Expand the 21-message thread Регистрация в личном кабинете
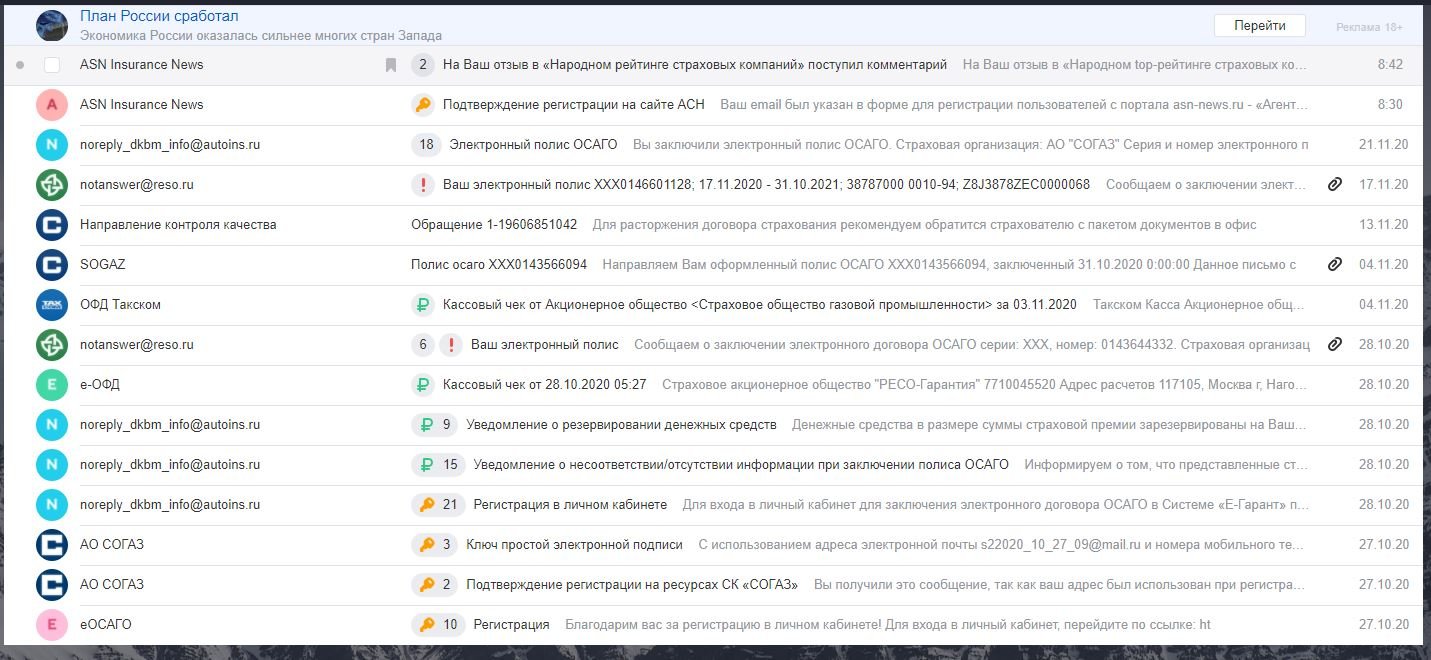Viewport: 1431px width, 660px height. point(438,505)
